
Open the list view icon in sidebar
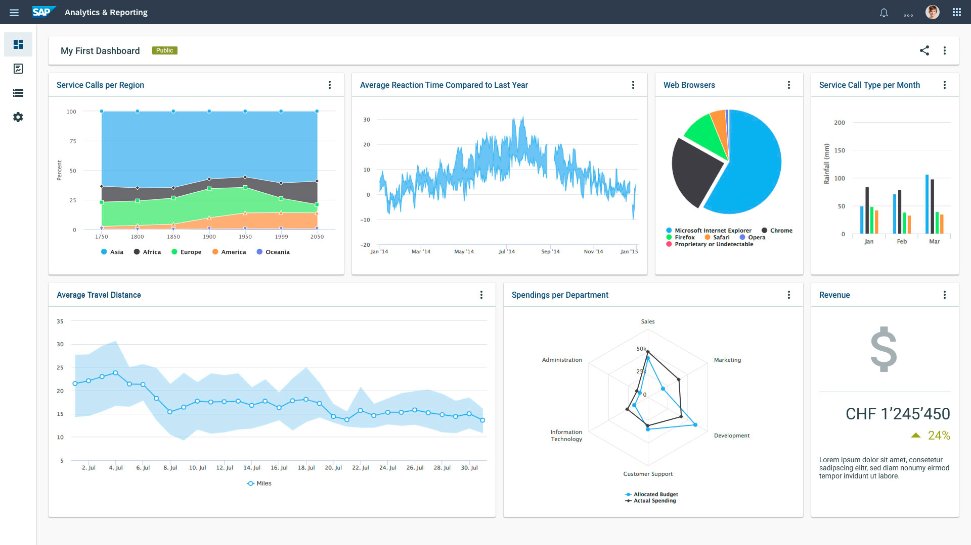tap(18, 93)
